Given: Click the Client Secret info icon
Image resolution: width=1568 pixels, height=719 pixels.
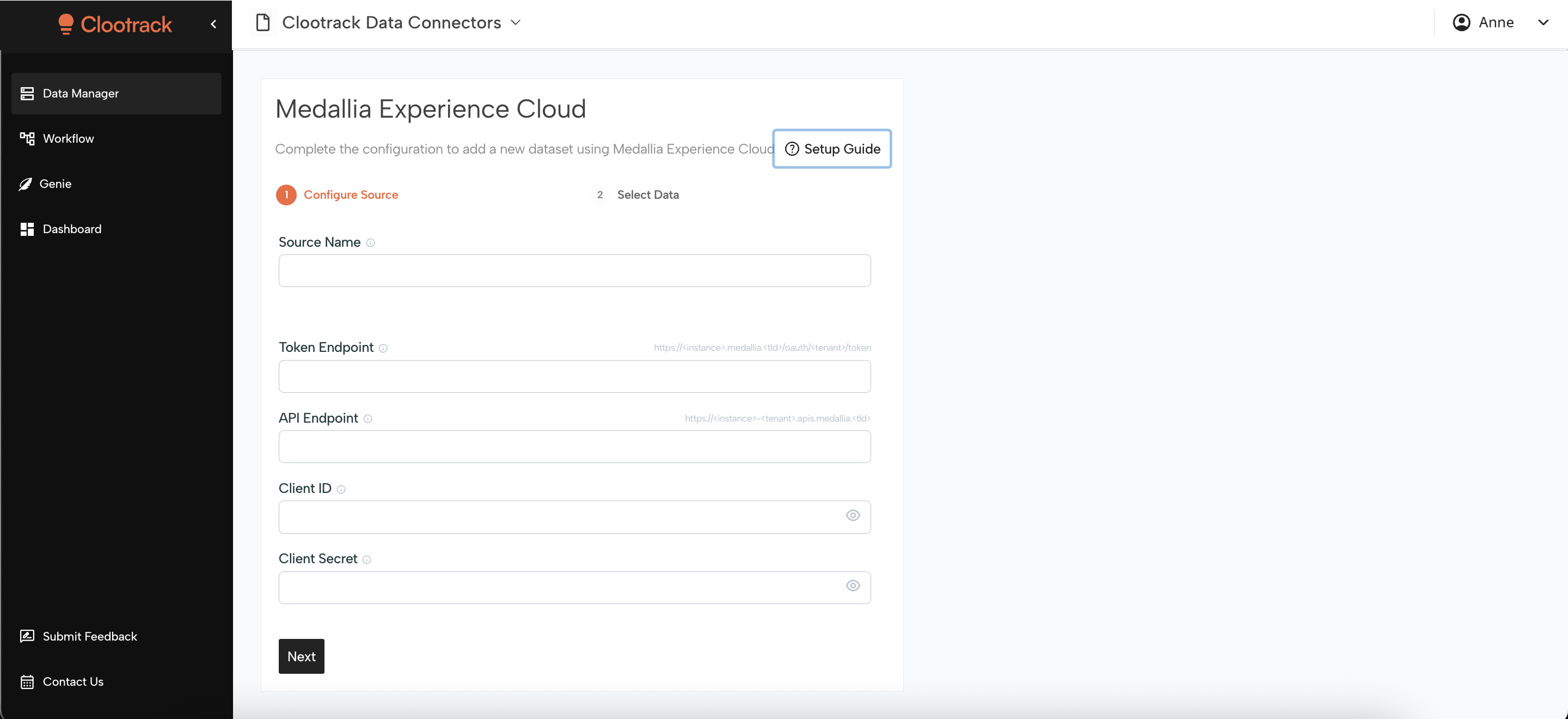Looking at the screenshot, I should (x=366, y=559).
